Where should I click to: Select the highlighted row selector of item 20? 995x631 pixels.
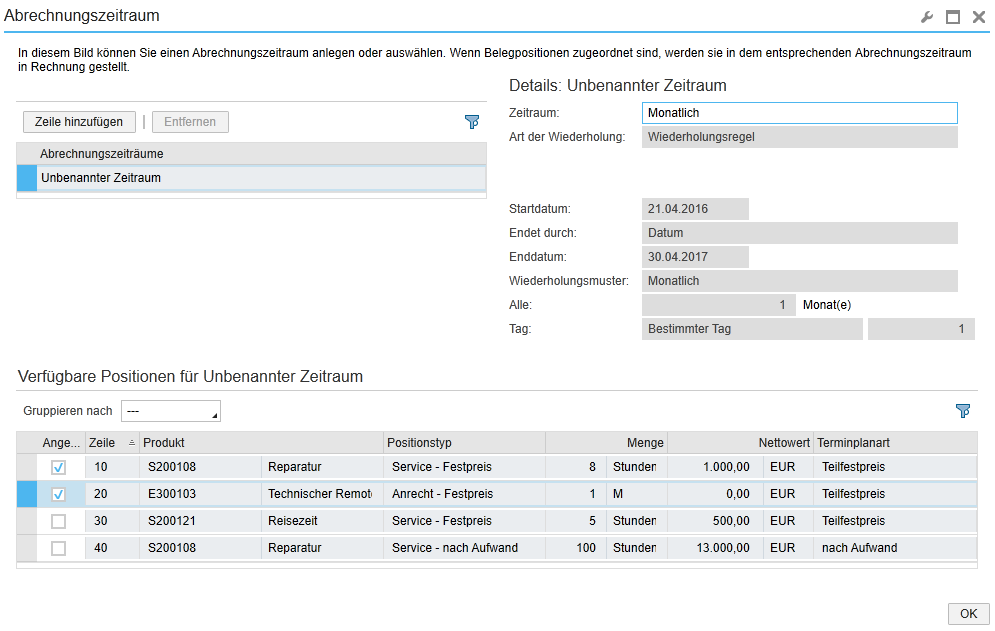click(x=27, y=494)
